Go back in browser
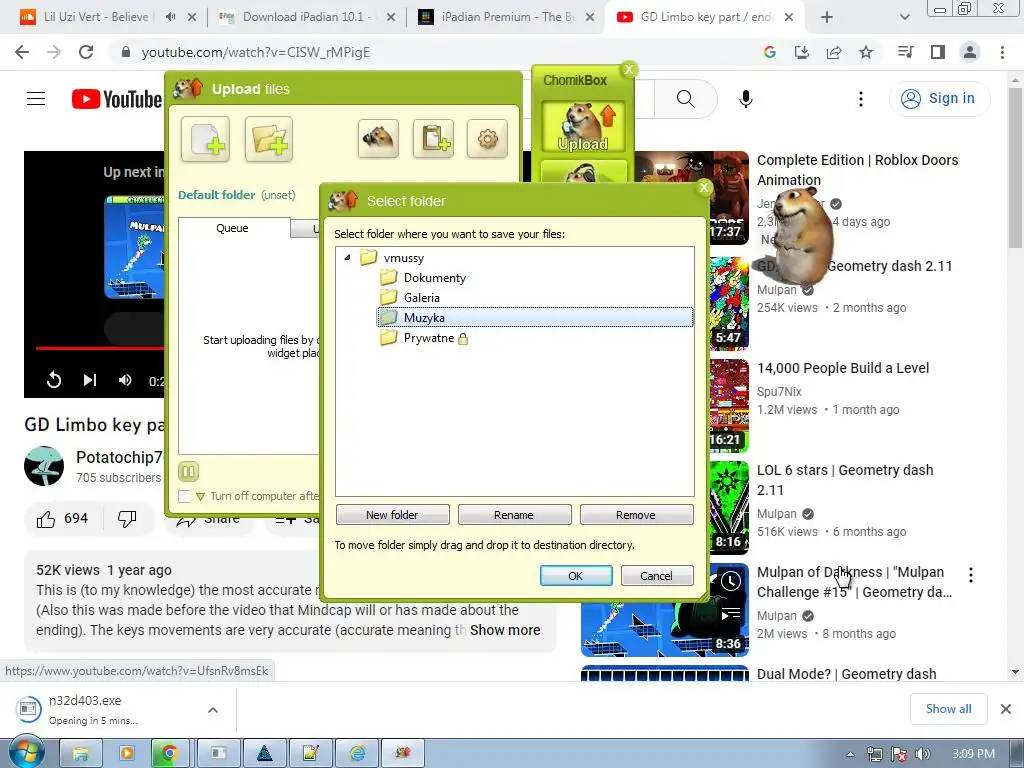 point(22,52)
